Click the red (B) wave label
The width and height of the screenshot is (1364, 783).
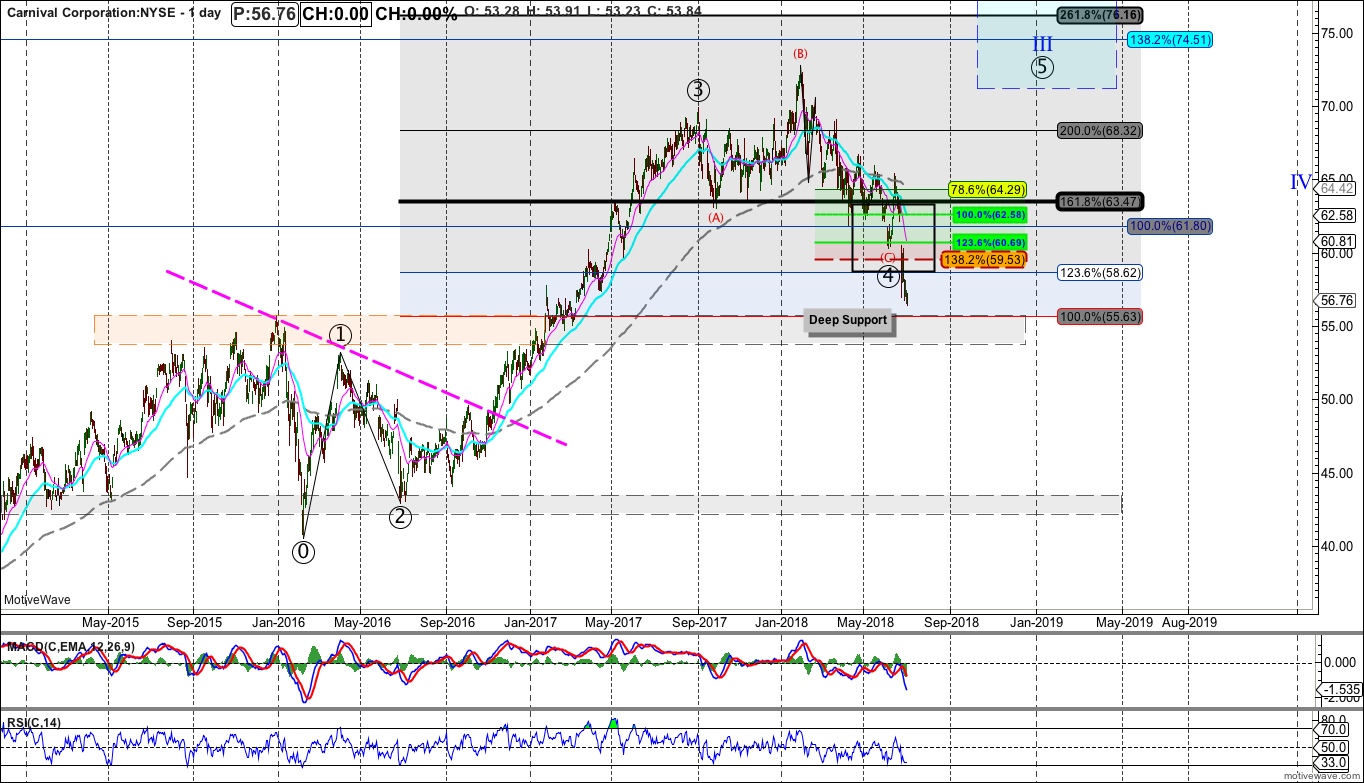(800, 53)
